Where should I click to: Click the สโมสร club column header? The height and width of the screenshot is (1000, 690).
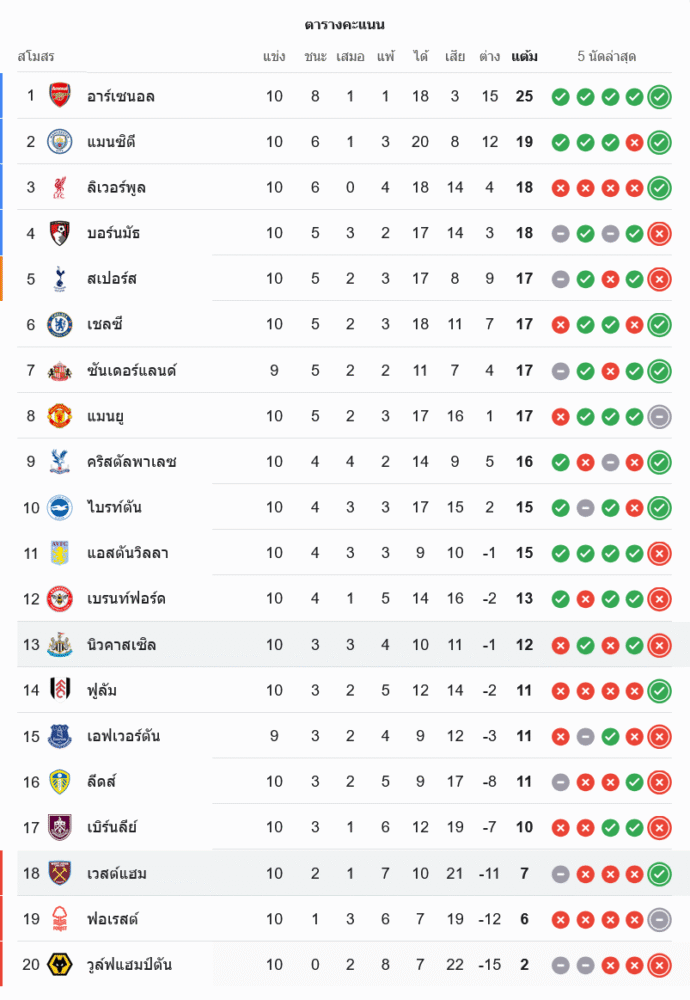pyautogui.click(x=36, y=57)
